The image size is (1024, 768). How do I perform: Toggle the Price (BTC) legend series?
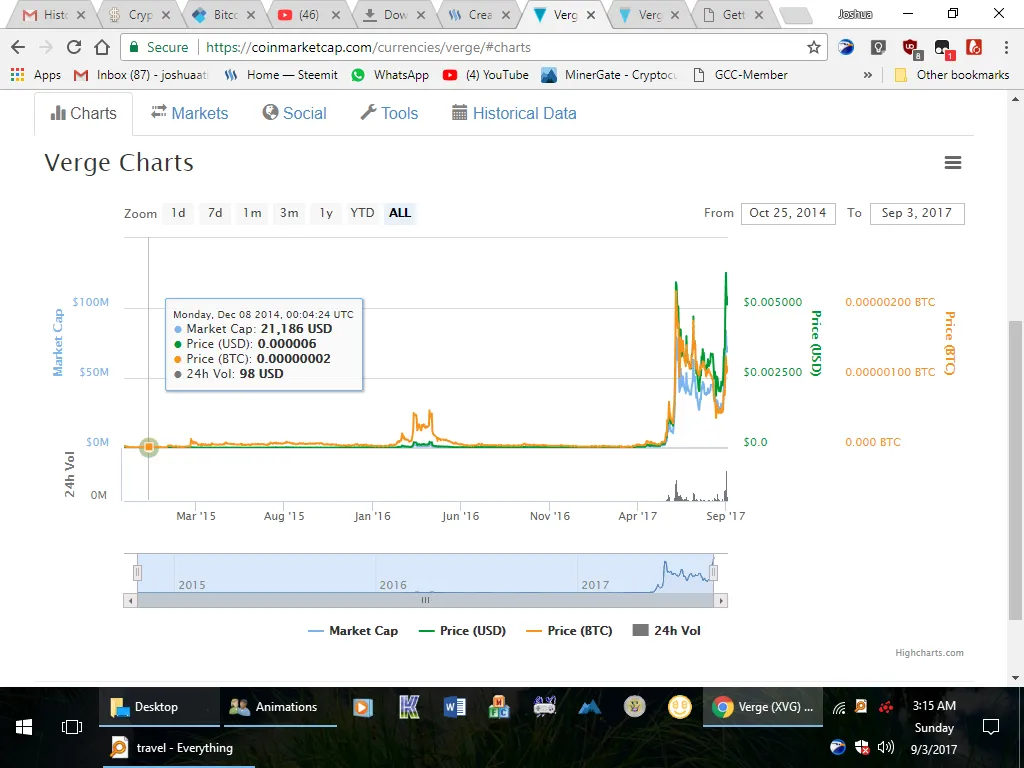[569, 631]
